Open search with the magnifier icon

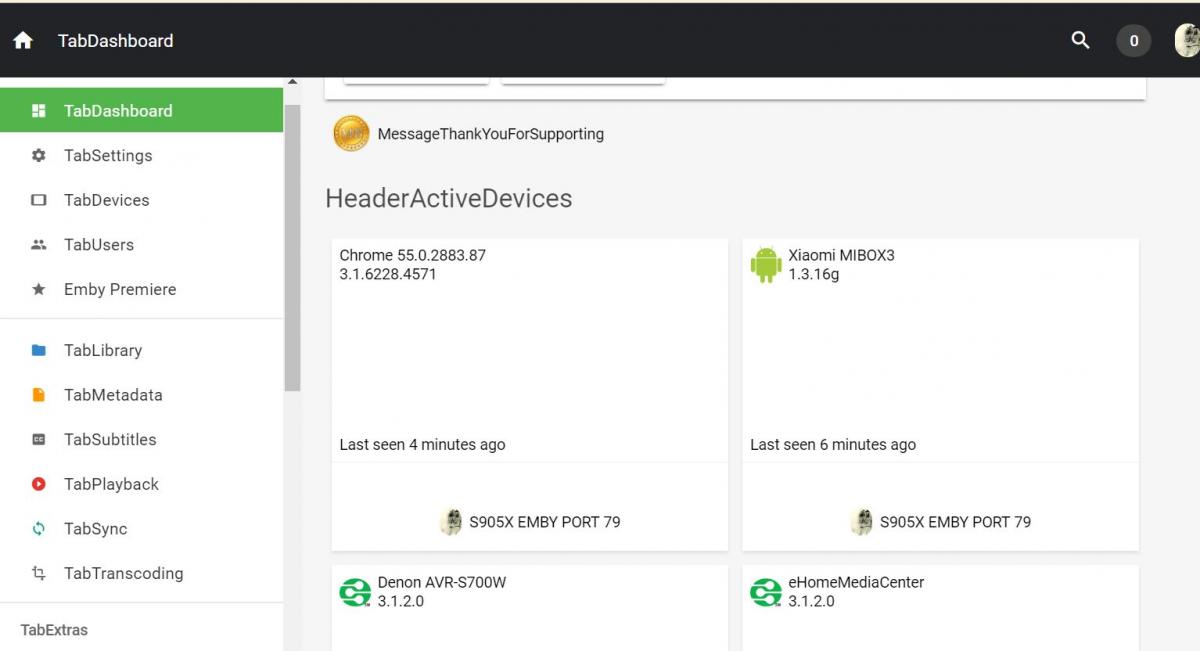coord(1080,40)
